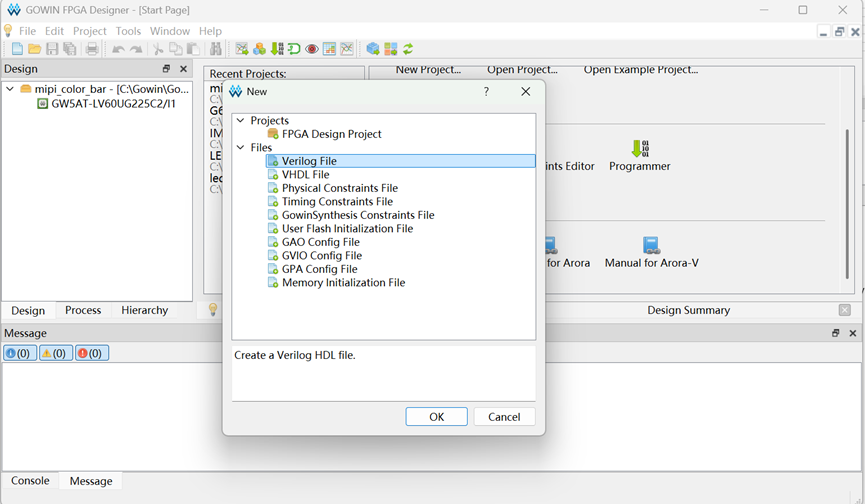Click the Copy toolbar icon
Image resolution: width=865 pixels, height=504 pixels.
(x=175, y=49)
